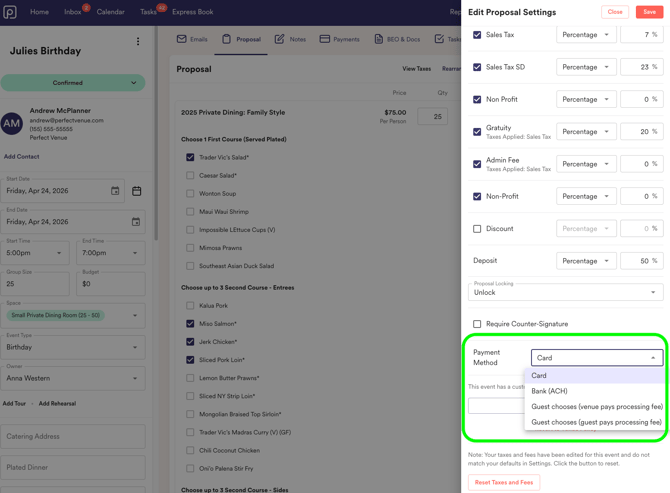Click the Perfect Venue logo icon
This screenshot has width=670, height=493.
pos(10,12)
